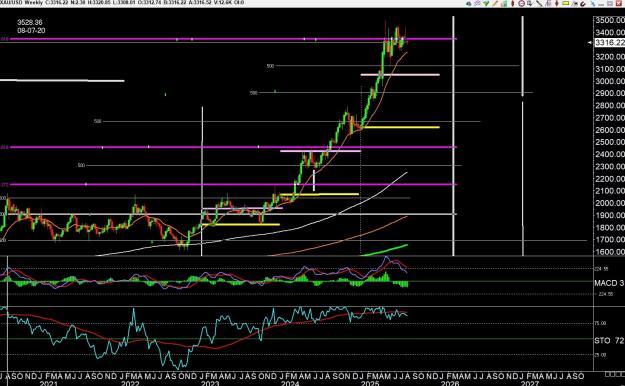Click the green bar chart toolbar icon
Viewport: 625px width, 386px height.
point(504,4)
